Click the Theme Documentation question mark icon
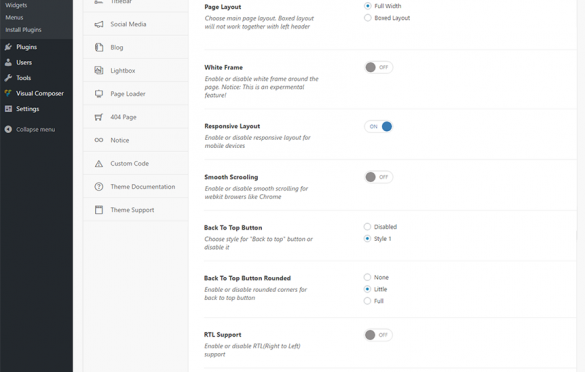This screenshot has height=372, width=585. (99, 187)
